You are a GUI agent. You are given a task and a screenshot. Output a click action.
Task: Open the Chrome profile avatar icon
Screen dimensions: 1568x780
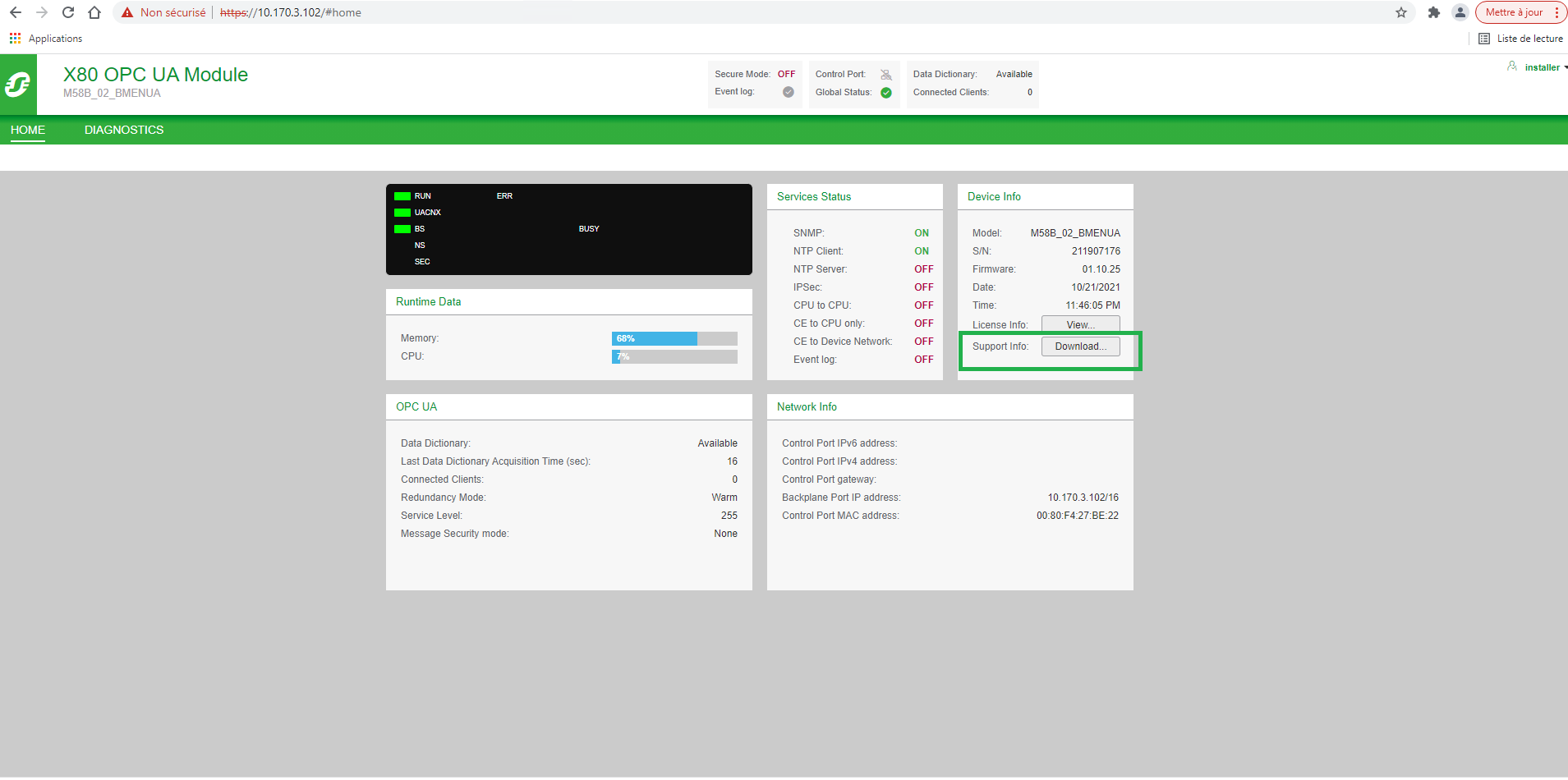(1460, 12)
